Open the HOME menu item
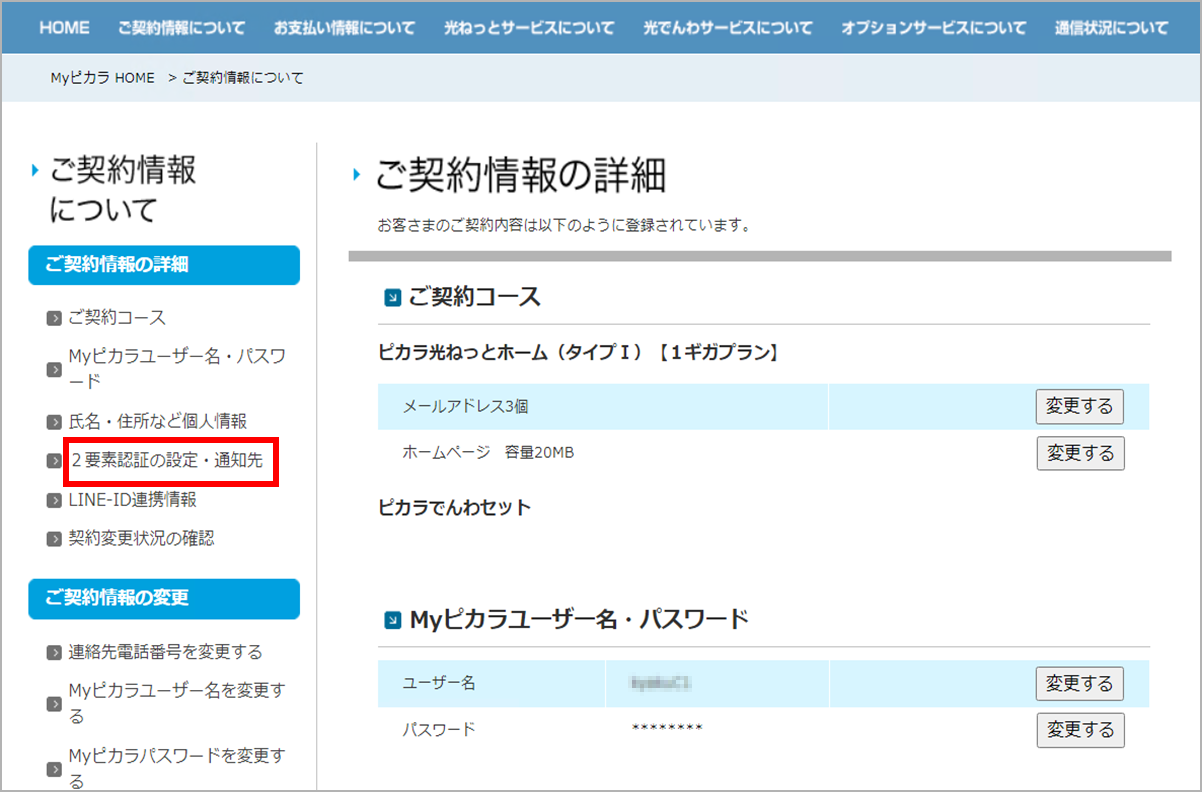The image size is (1202, 792). point(64,28)
